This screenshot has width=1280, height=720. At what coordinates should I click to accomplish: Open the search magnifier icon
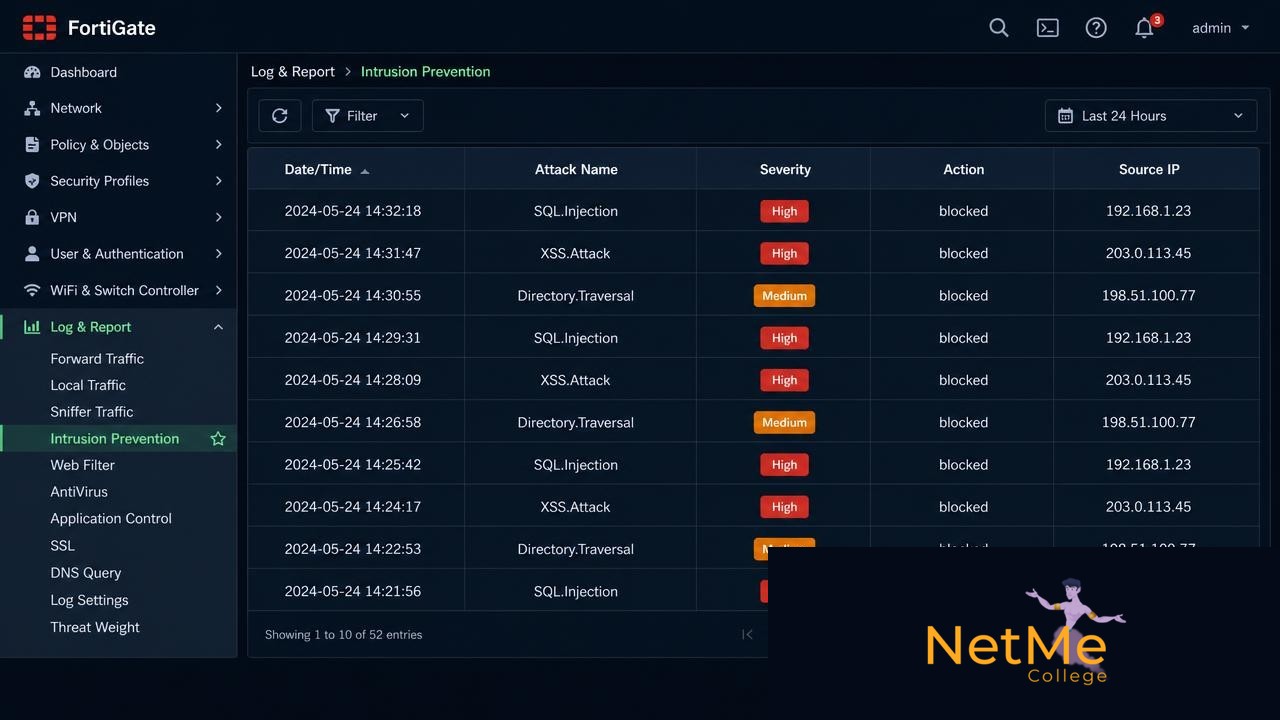tap(999, 28)
